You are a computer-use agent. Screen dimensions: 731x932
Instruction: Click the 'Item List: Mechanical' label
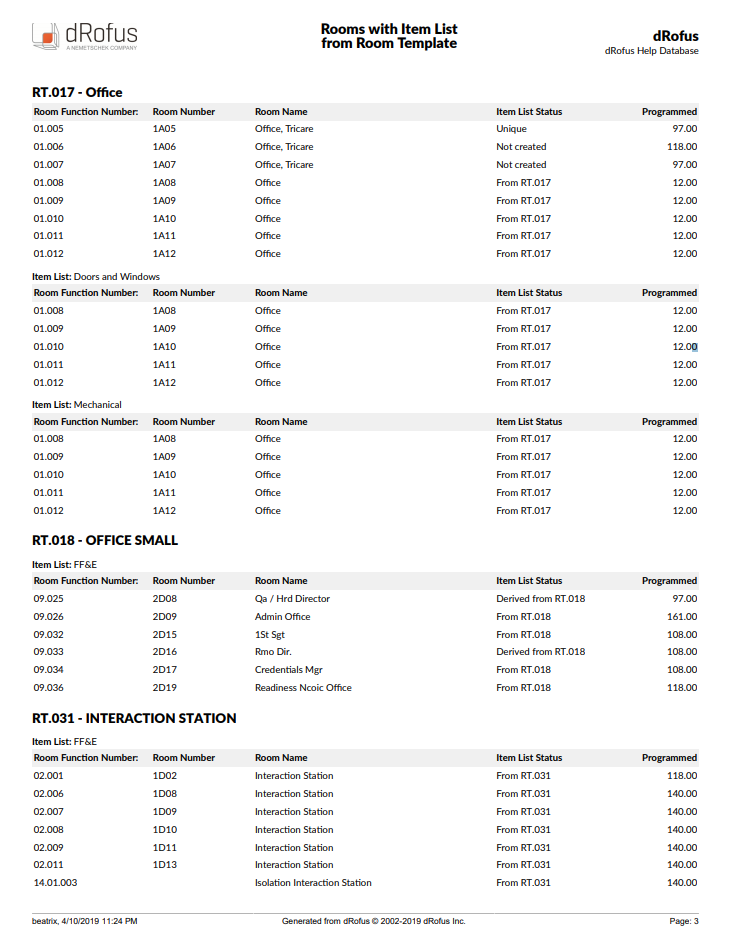click(77, 405)
